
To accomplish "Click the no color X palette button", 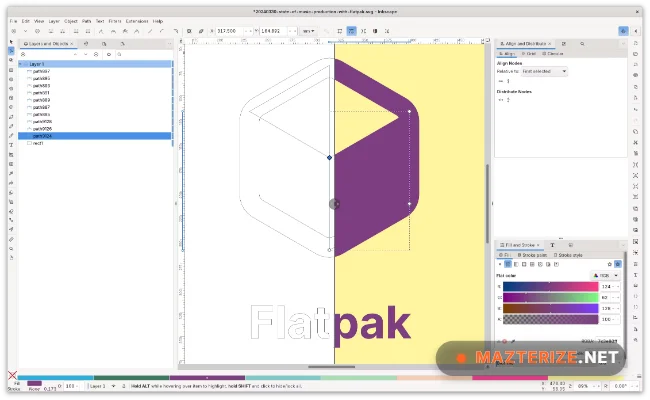I will (x=12, y=376).
